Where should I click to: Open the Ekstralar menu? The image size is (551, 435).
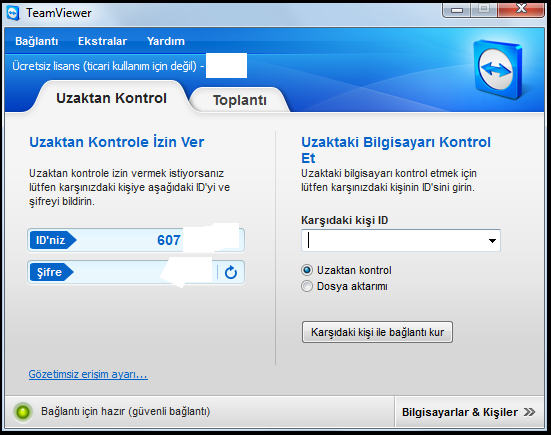(x=102, y=41)
